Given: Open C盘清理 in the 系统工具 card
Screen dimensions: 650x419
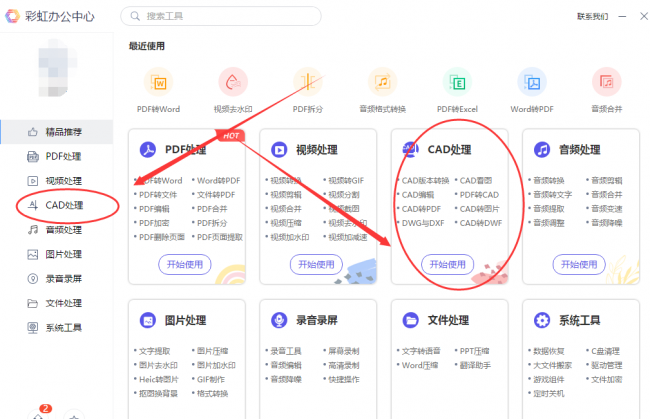Looking at the screenshot, I should tap(606, 351).
